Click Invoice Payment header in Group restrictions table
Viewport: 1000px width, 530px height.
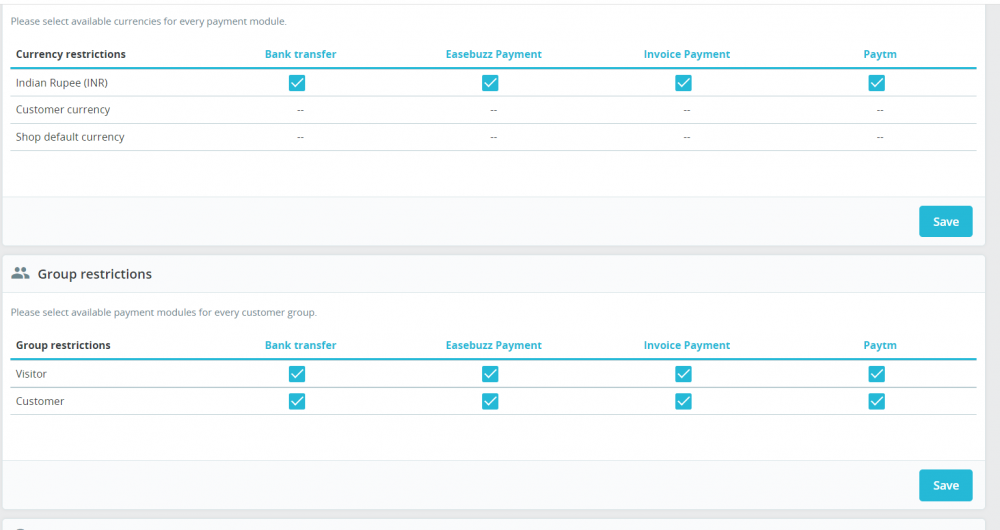pyautogui.click(x=687, y=345)
